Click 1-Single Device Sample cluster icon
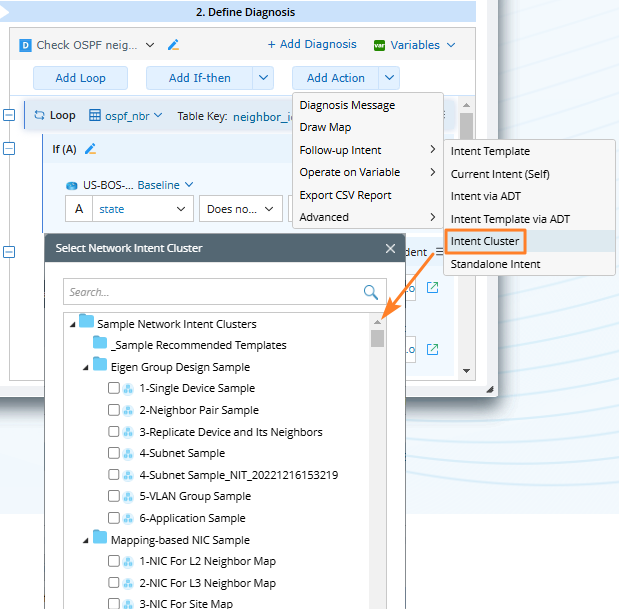This screenshot has height=609, width=619. tap(128, 389)
